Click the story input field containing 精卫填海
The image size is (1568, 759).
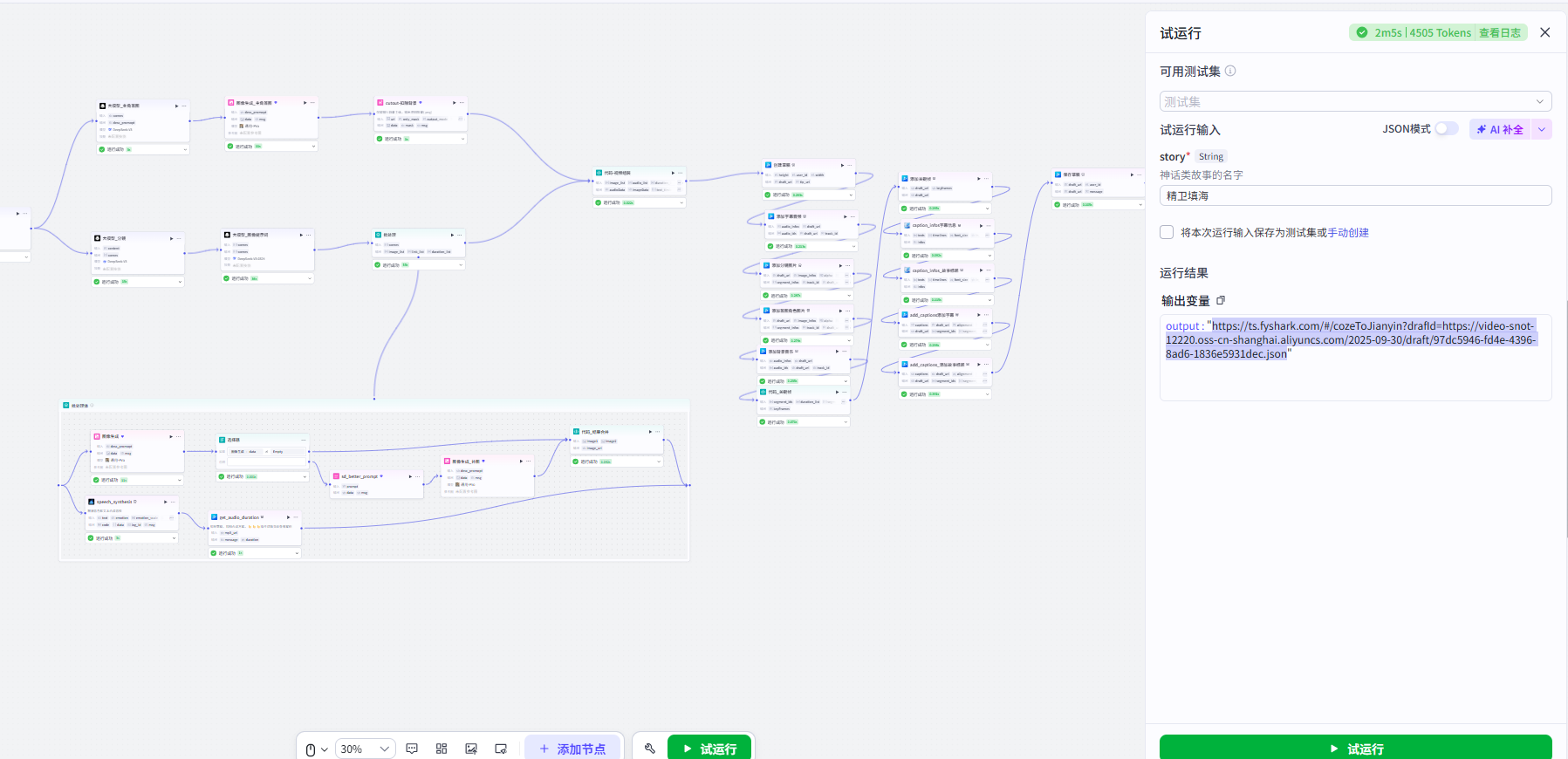[1356, 195]
